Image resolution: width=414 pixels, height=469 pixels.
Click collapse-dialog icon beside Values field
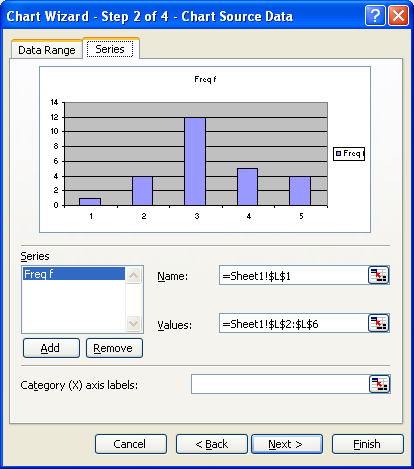[x=378, y=323]
